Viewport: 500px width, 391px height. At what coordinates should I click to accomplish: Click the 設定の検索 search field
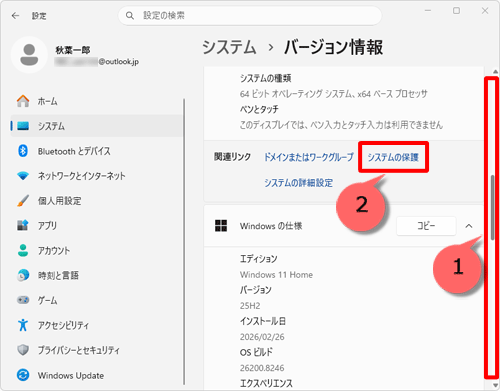[x=250, y=16]
